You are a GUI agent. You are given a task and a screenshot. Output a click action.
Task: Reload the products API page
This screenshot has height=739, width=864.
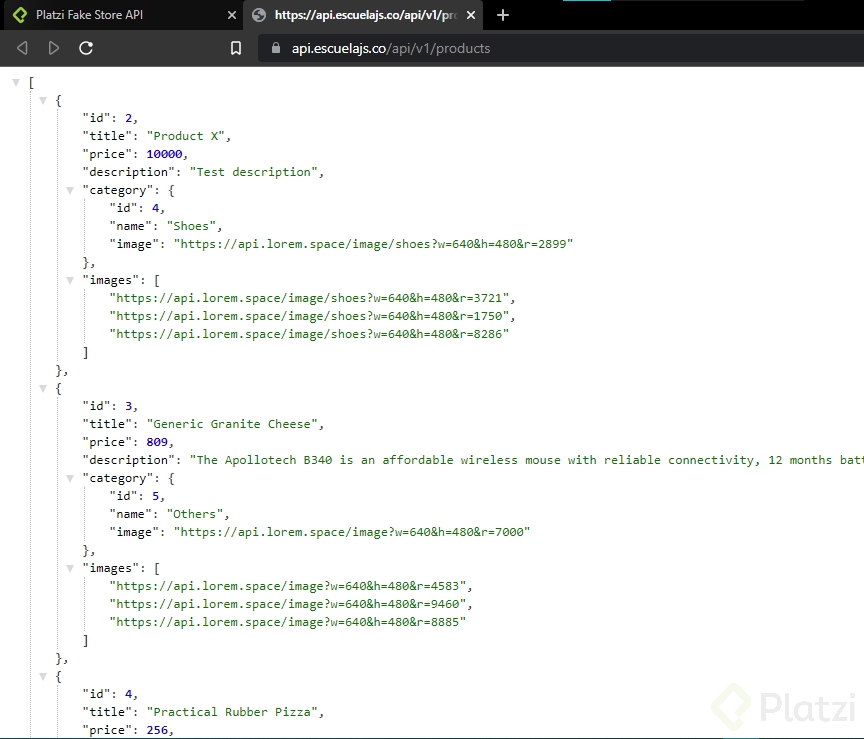86,48
